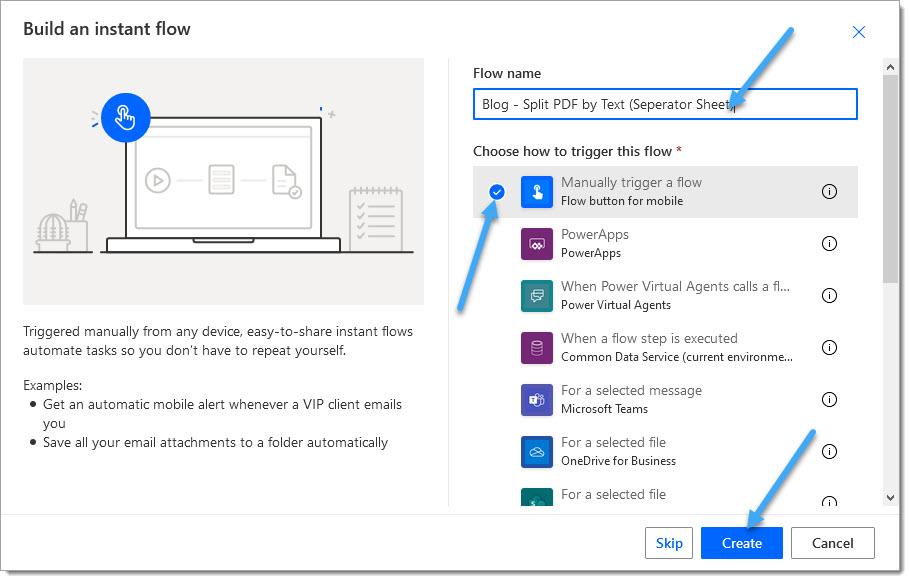
Task: Close the Build an instant flow dialog
Action: [x=858, y=32]
